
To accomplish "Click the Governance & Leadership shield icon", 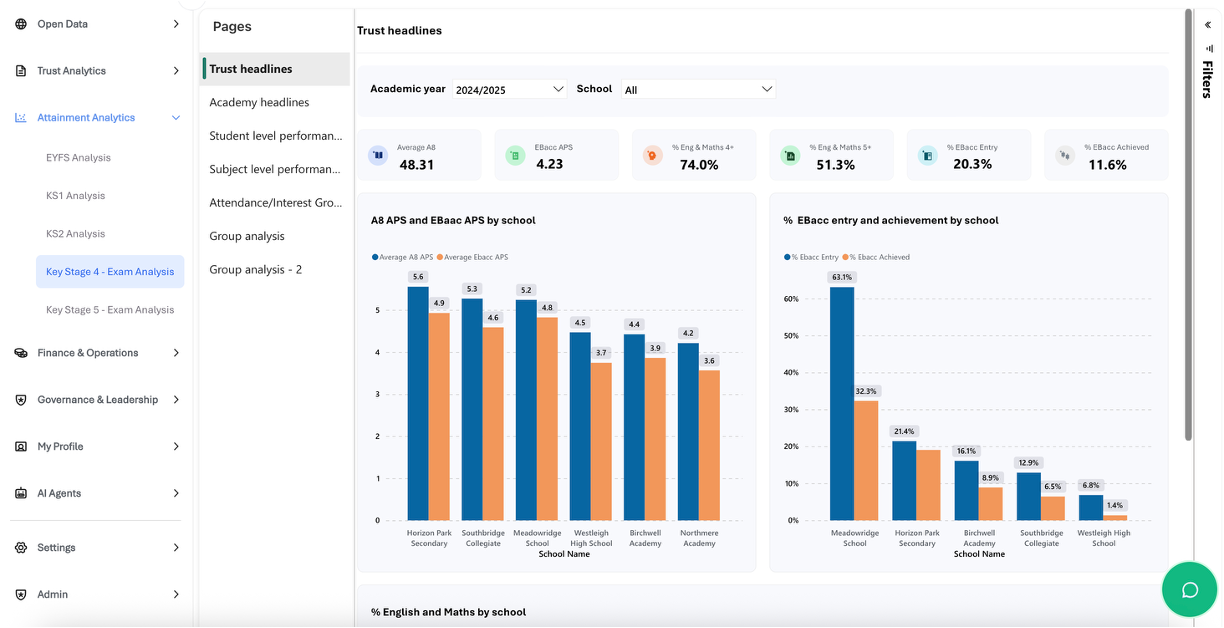I will coord(21,400).
